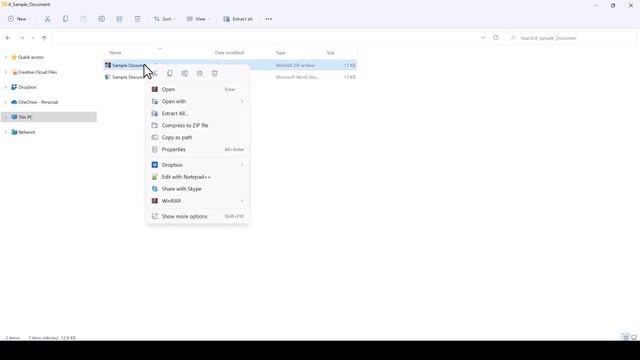This screenshot has height=360, width=640.
Task: Select Creative Cloud Files in the sidebar
Action: [x=37, y=72]
